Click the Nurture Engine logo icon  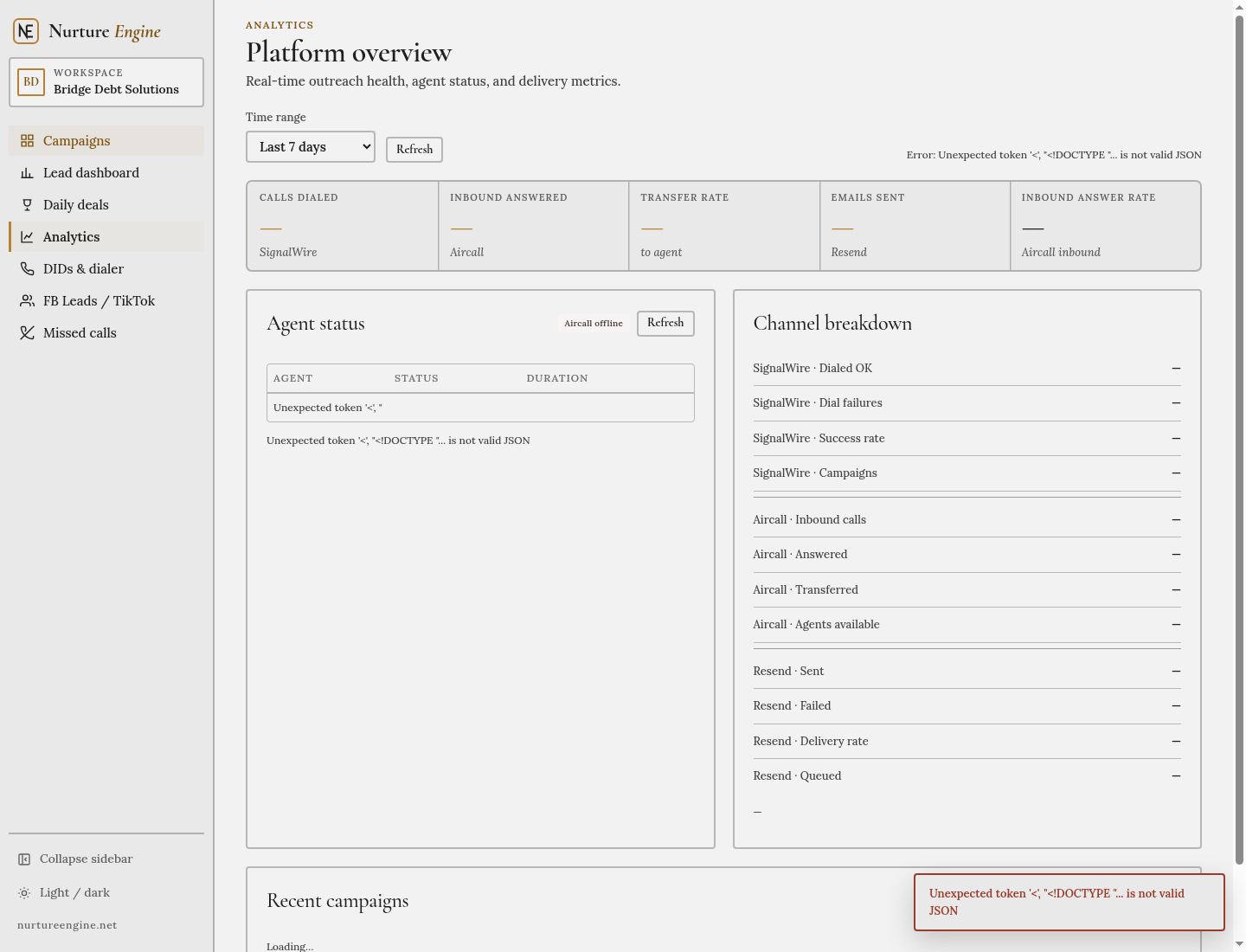coord(26,31)
